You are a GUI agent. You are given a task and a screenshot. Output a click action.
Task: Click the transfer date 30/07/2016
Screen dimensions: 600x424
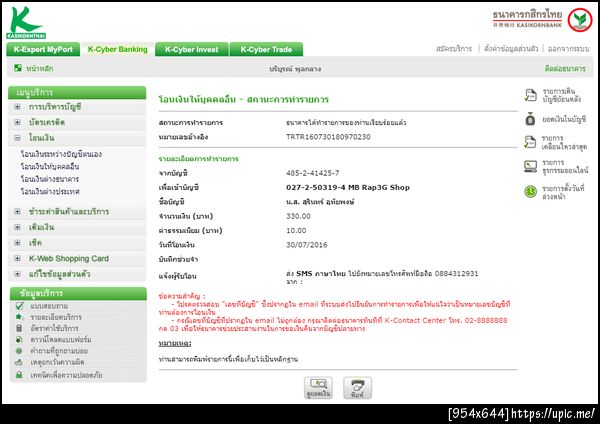pyautogui.click(x=307, y=245)
